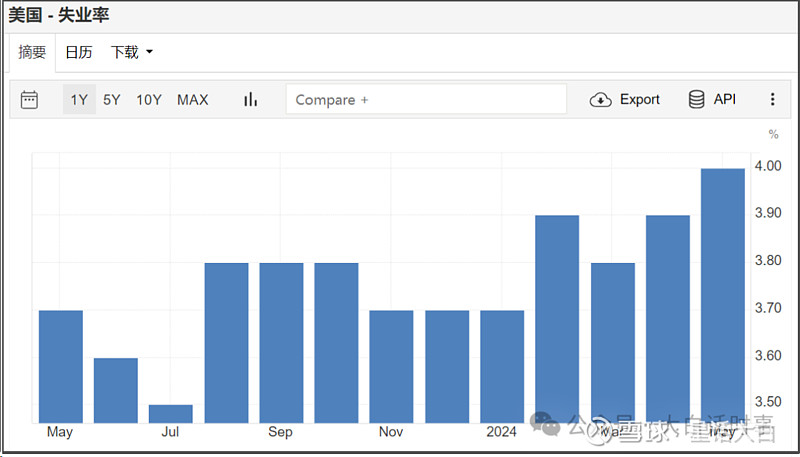800x457 pixels.
Task: Open the calendar date picker icon
Action: click(x=29, y=99)
